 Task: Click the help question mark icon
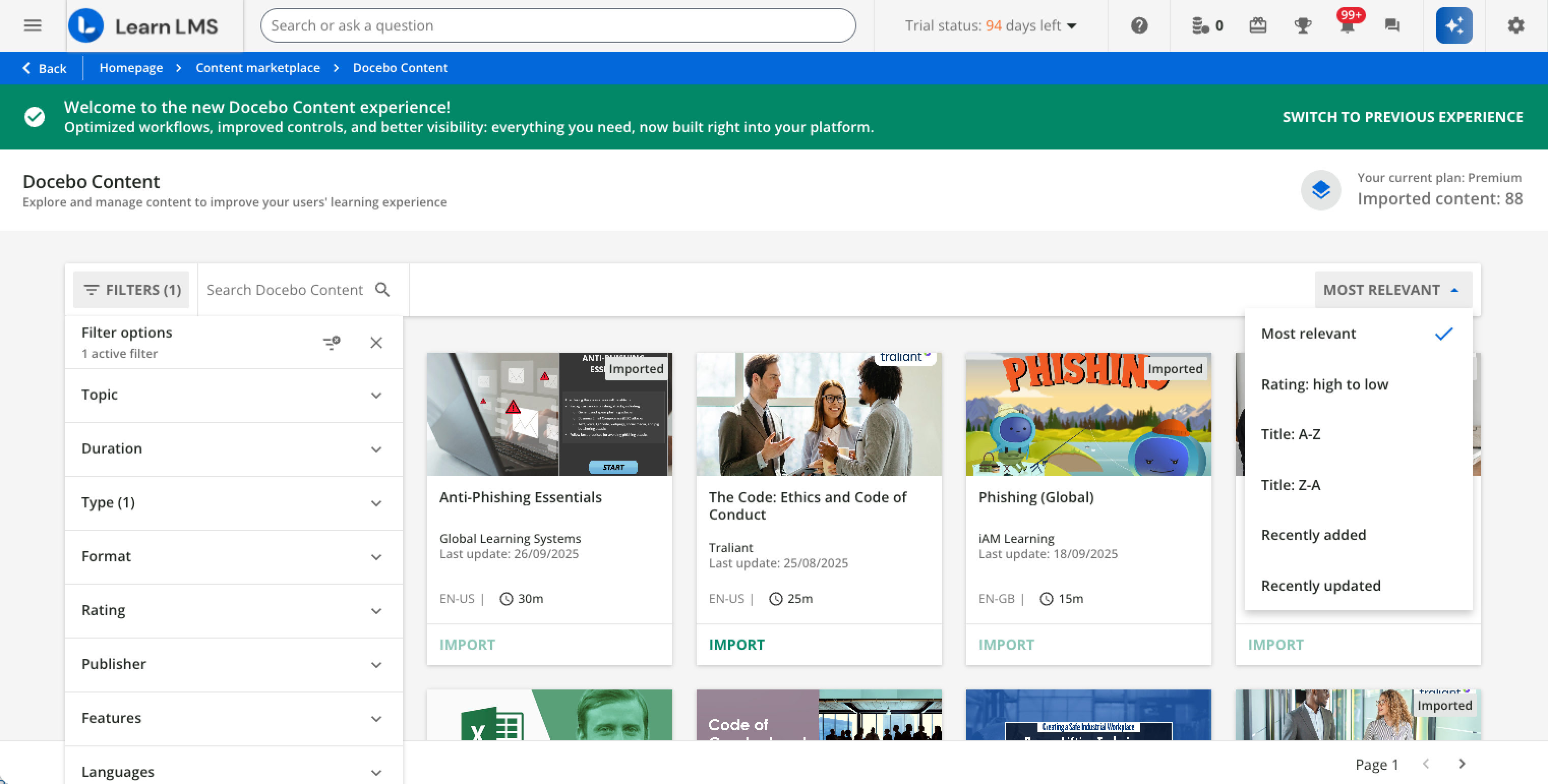(1139, 25)
